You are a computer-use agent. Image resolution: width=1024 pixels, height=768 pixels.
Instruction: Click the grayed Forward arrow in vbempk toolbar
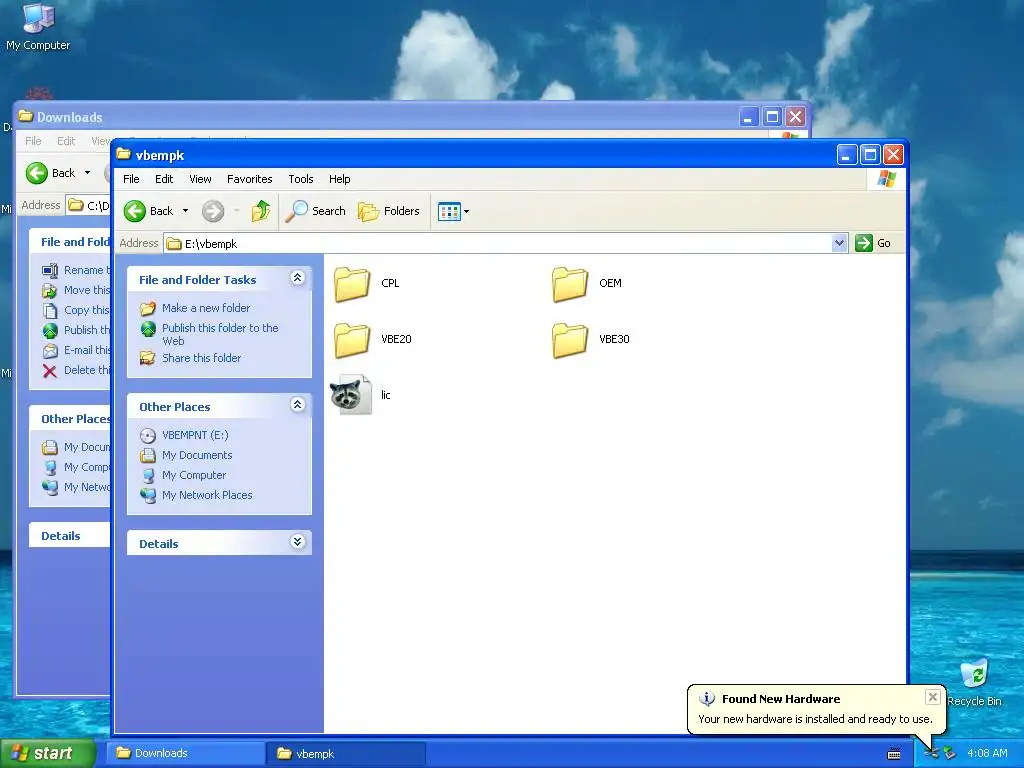coord(213,211)
